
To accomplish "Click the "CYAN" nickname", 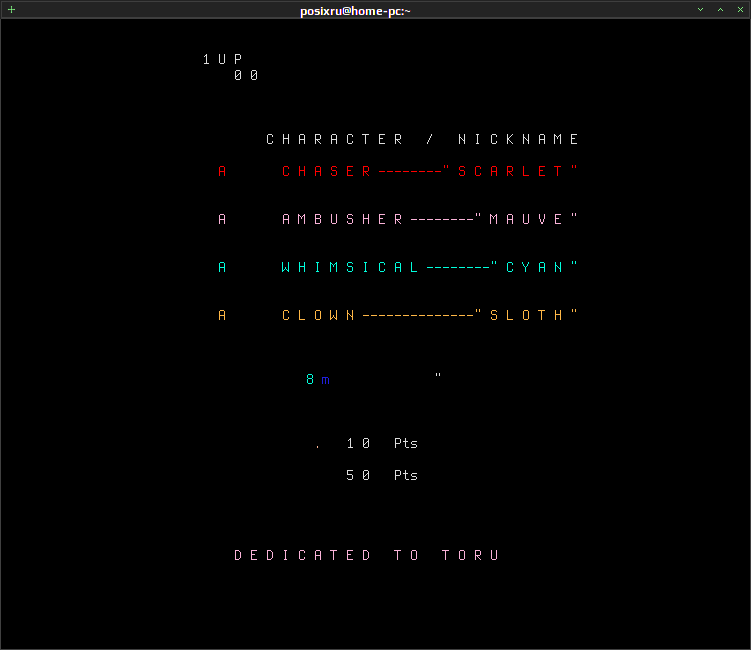I will tap(535, 267).
